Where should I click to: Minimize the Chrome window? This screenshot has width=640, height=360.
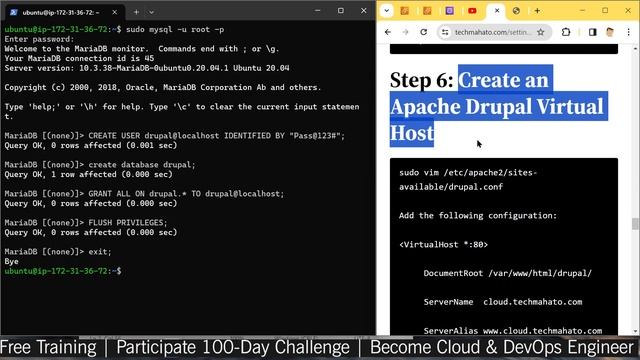pos(582,11)
